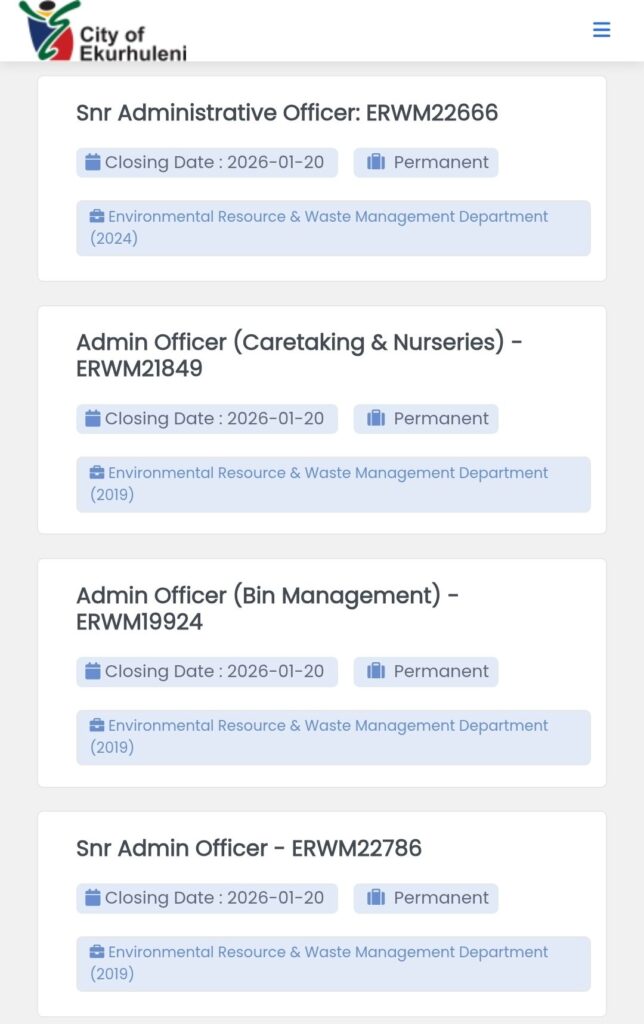Image resolution: width=644 pixels, height=1024 pixels.
Task: Click briefcase icon in Snr Admin Officer department tag
Action: pyautogui.click(x=97, y=953)
